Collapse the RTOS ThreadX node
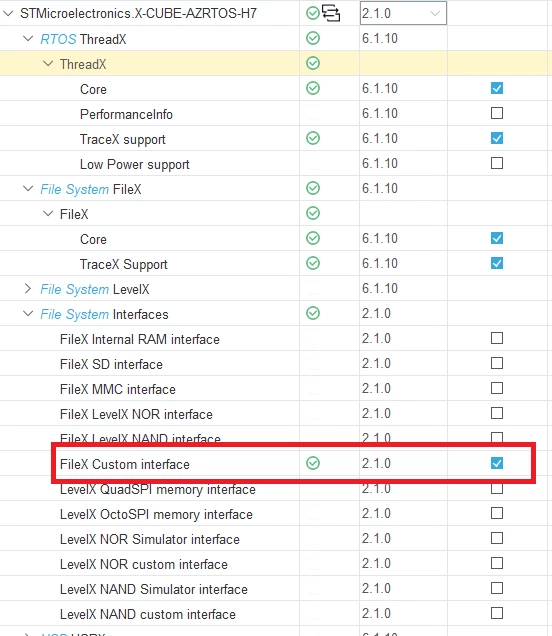This screenshot has height=636, width=552. click(x=28, y=39)
